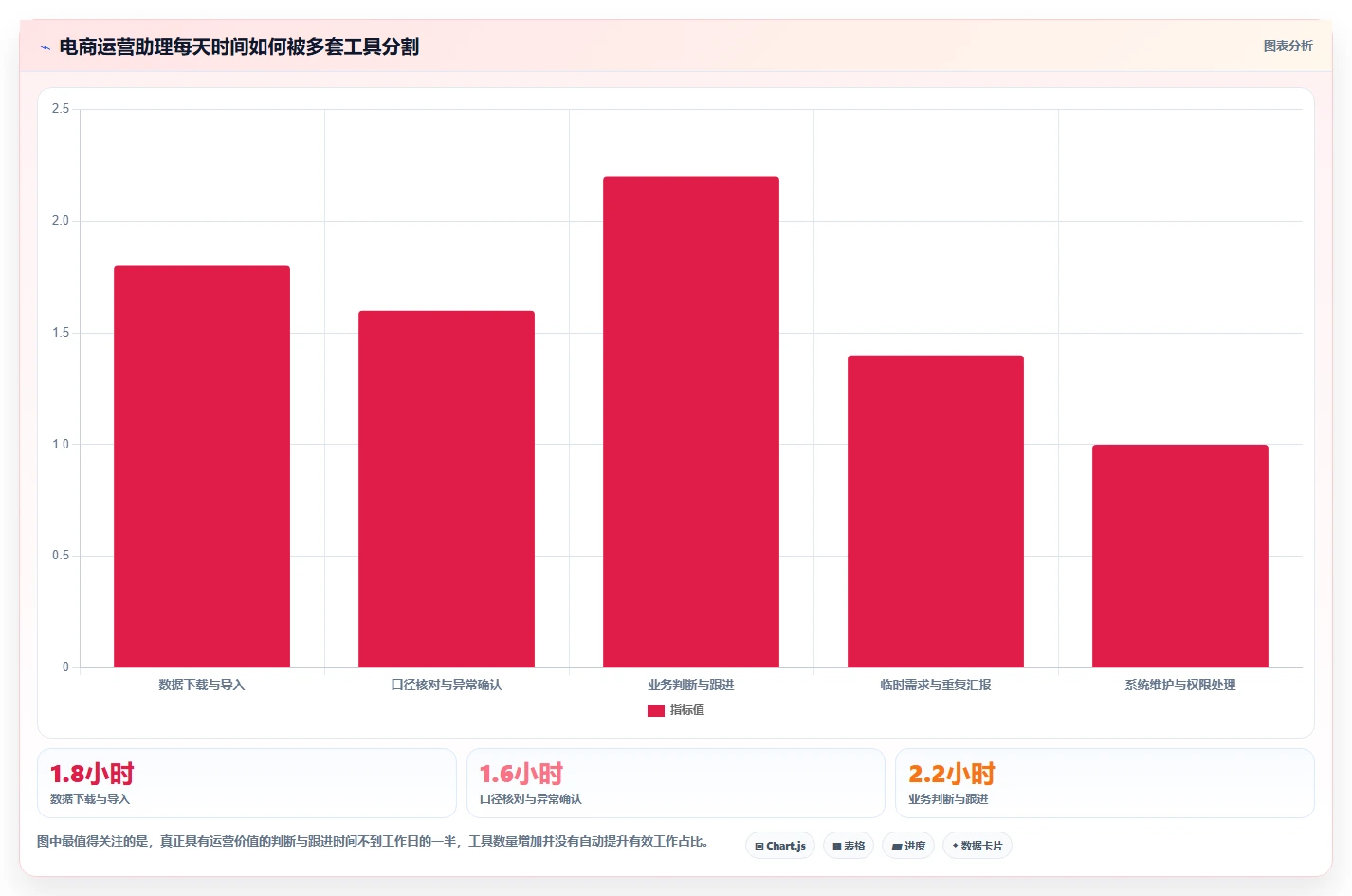The image size is (1352, 896).
Task: Click the 0.5 value on the y-axis
Action: coord(61,556)
